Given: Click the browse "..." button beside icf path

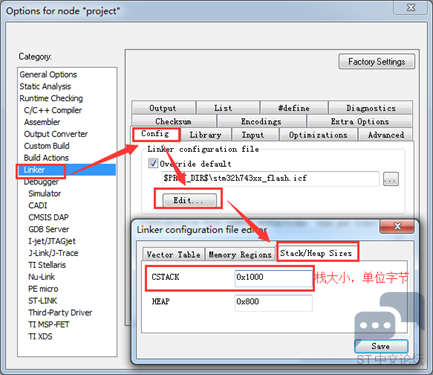Looking at the screenshot, I should [x=391, y=179].
